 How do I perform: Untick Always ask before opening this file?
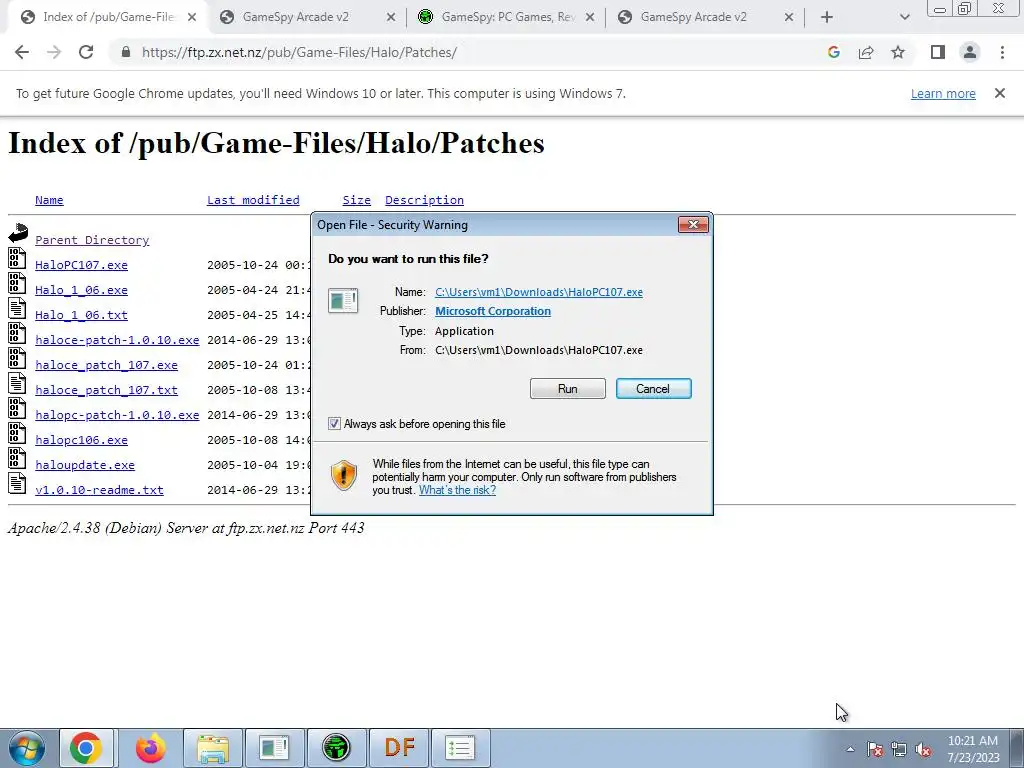pyautogui.click(x=334, y=424)
